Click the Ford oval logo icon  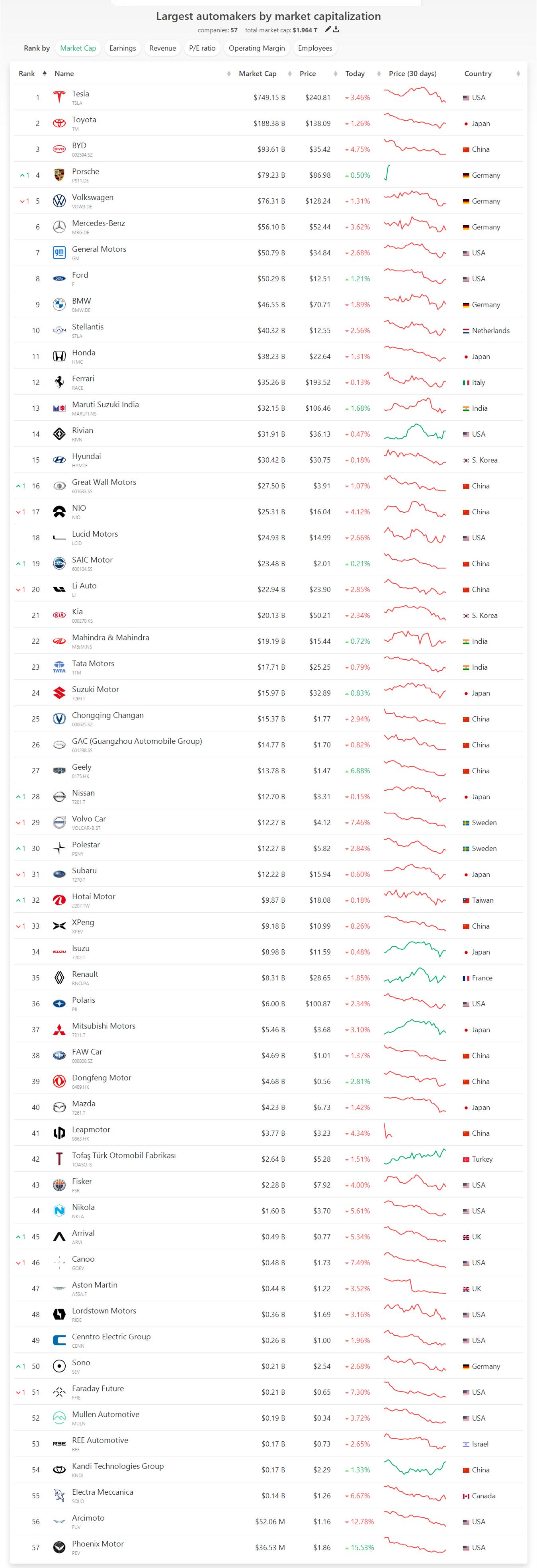59,279
